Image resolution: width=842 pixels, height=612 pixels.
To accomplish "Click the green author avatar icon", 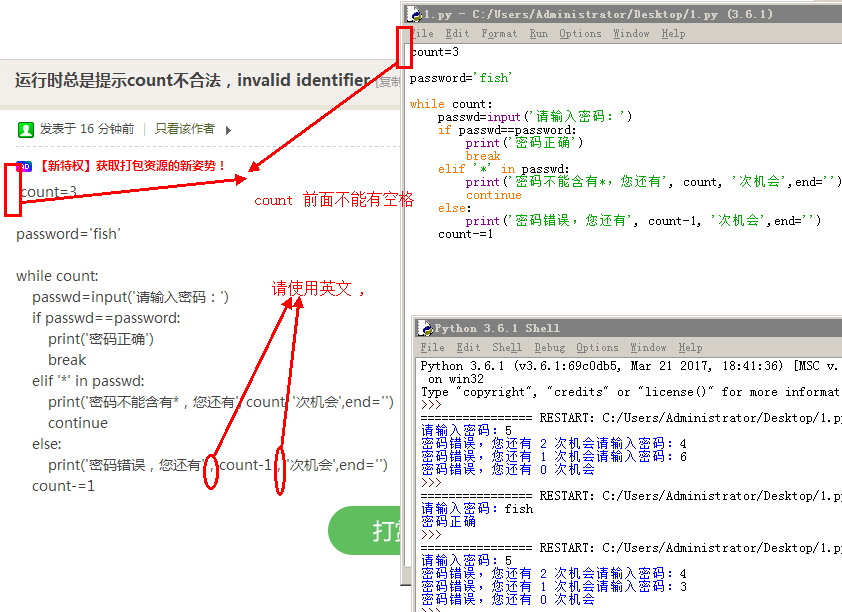I will 26,129.
